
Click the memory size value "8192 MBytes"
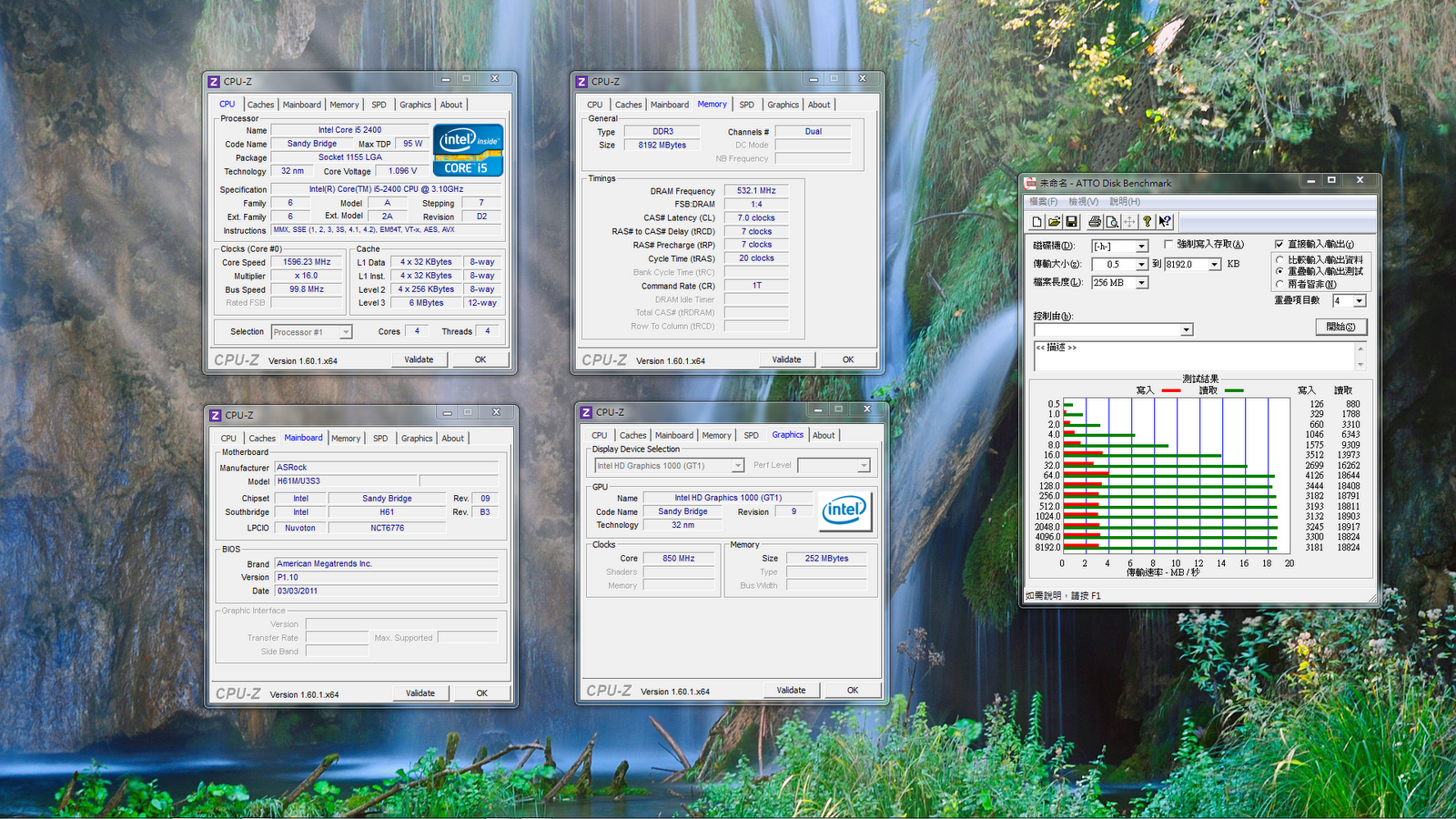click(x=662, y=146)
